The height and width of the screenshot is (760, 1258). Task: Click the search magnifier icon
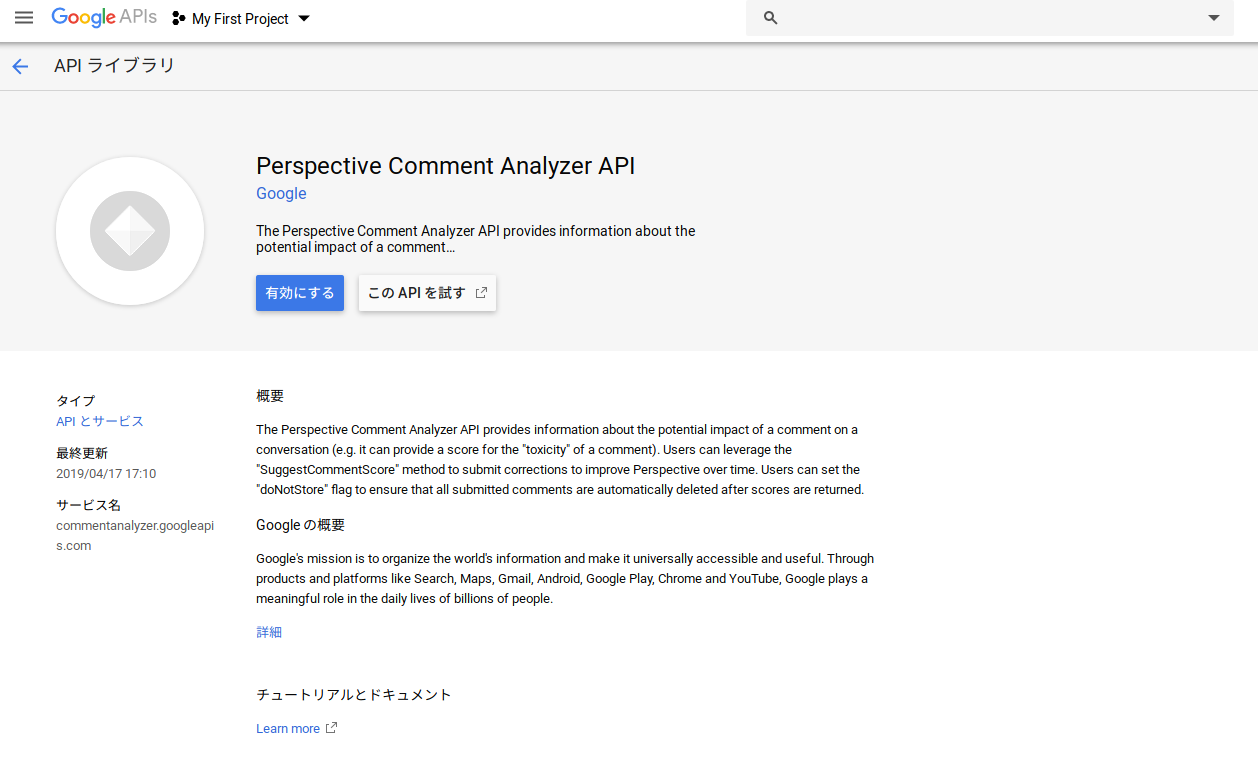[x=770, y=18]
